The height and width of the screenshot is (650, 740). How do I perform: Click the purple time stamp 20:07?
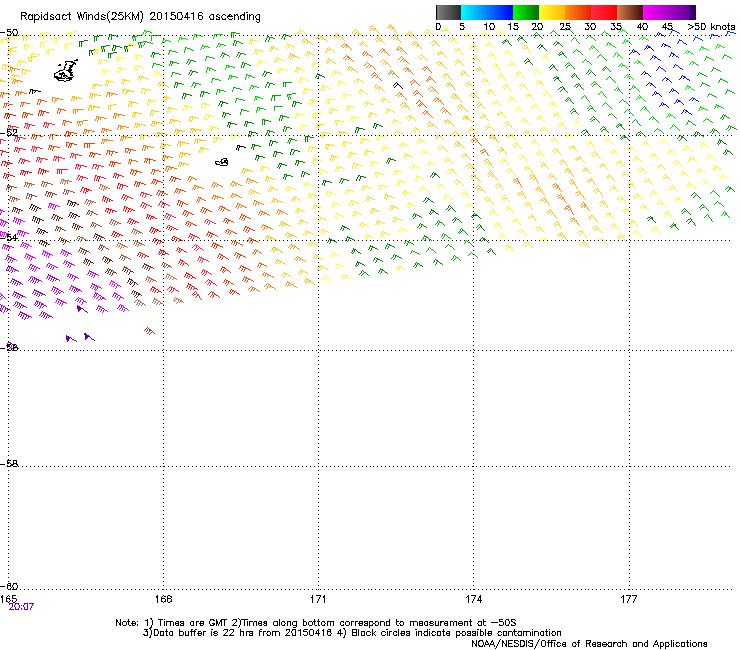click(21, 607)
